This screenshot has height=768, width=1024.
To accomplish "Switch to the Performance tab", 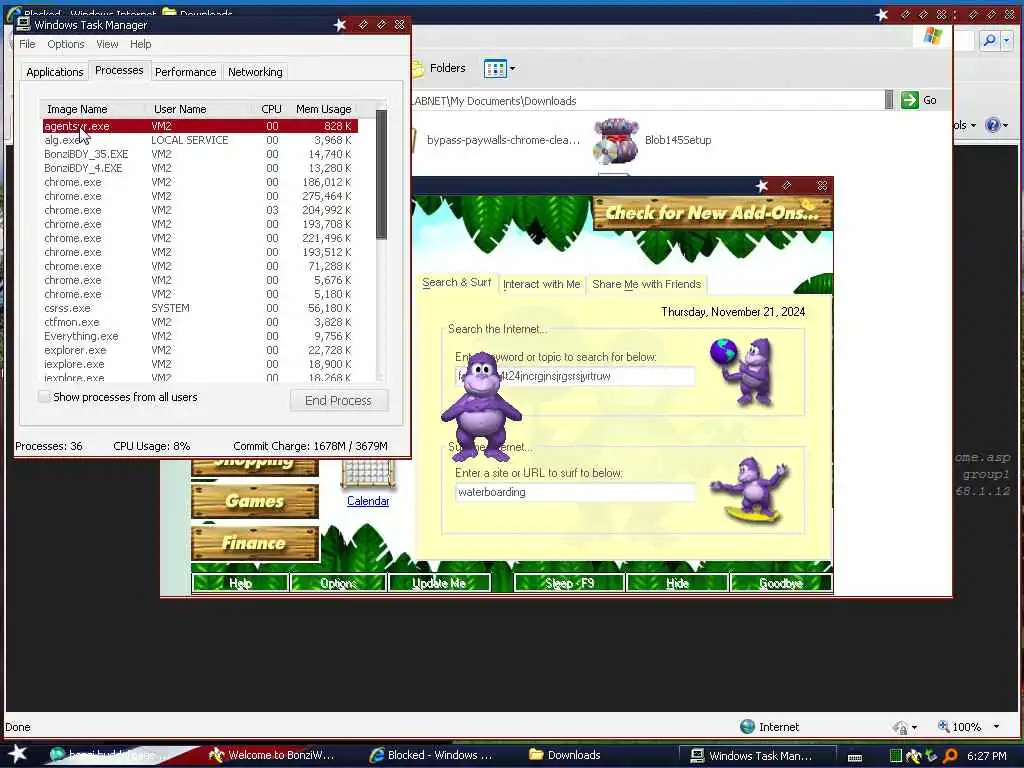I will click(x=185, y=72).
